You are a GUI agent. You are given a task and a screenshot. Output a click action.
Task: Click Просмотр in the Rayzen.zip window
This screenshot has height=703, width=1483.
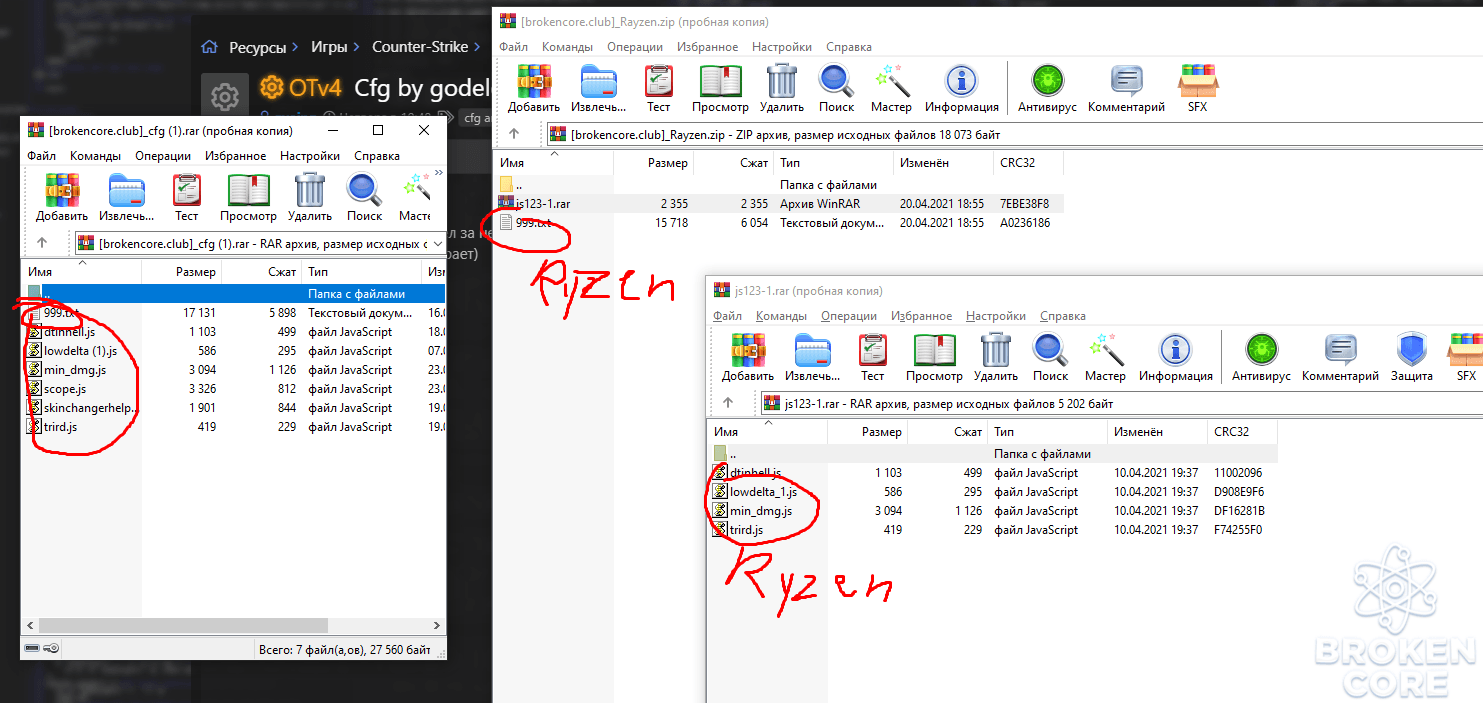(x=720, y=88)
